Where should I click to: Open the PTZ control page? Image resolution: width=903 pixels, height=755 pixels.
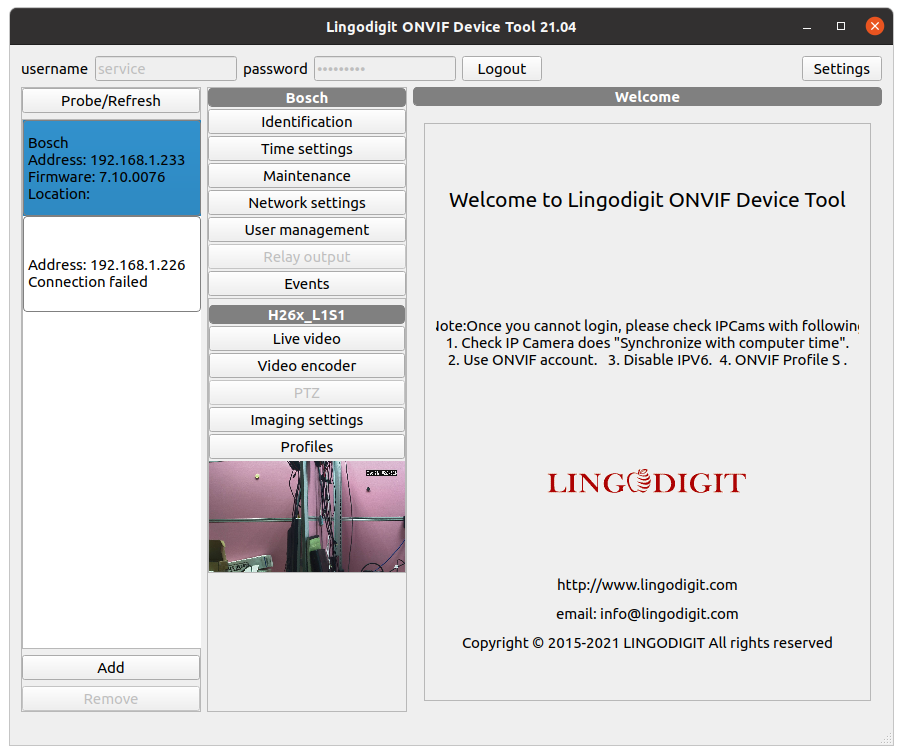[307, 393]
